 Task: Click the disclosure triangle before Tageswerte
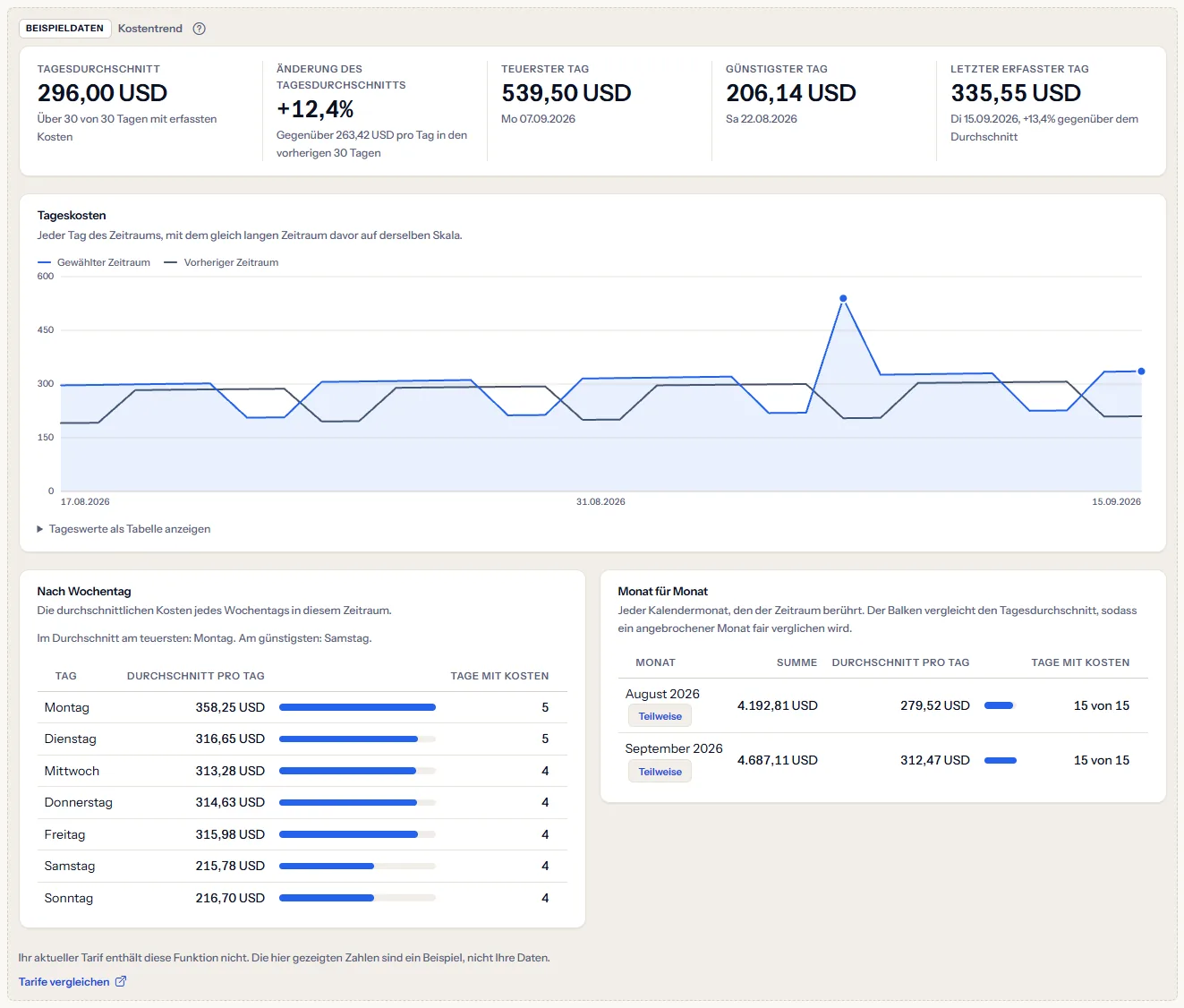[x=40, y=529]
